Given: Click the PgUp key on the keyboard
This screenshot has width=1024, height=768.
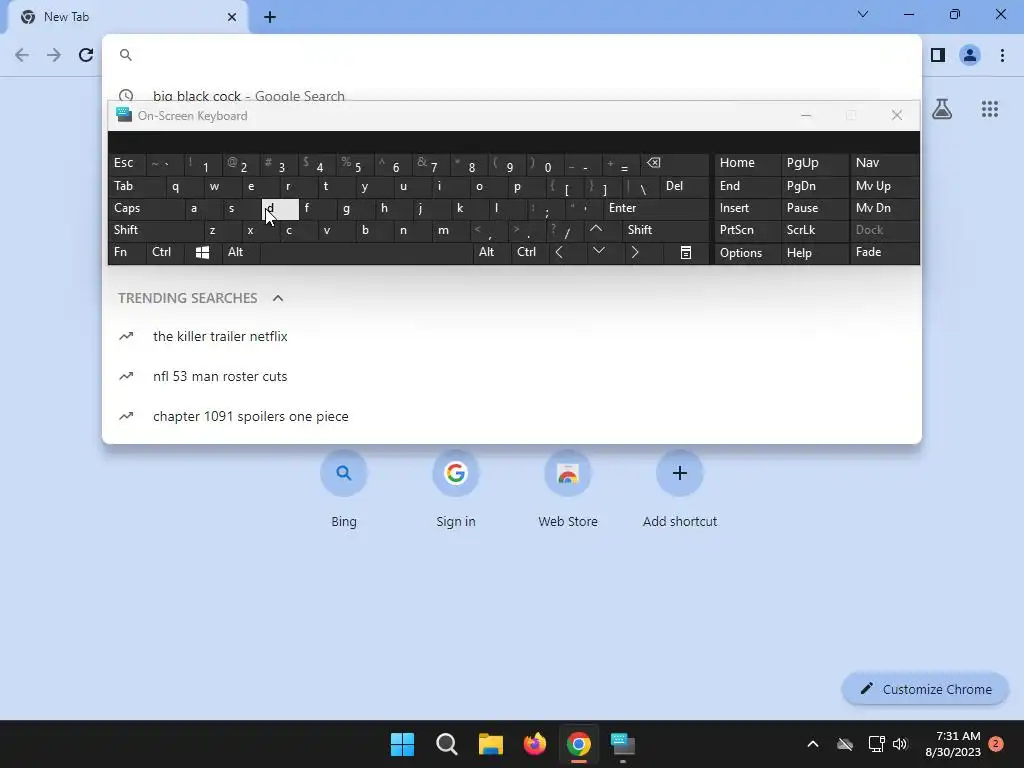Looking at the screenshot, I should [814, 164].
